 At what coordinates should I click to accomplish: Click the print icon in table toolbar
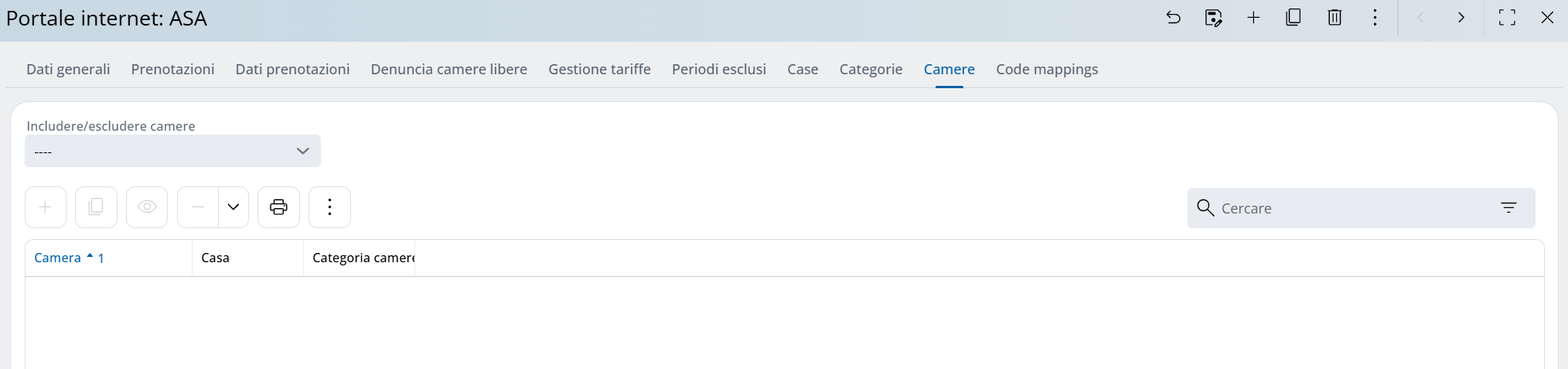pos(278,207)
